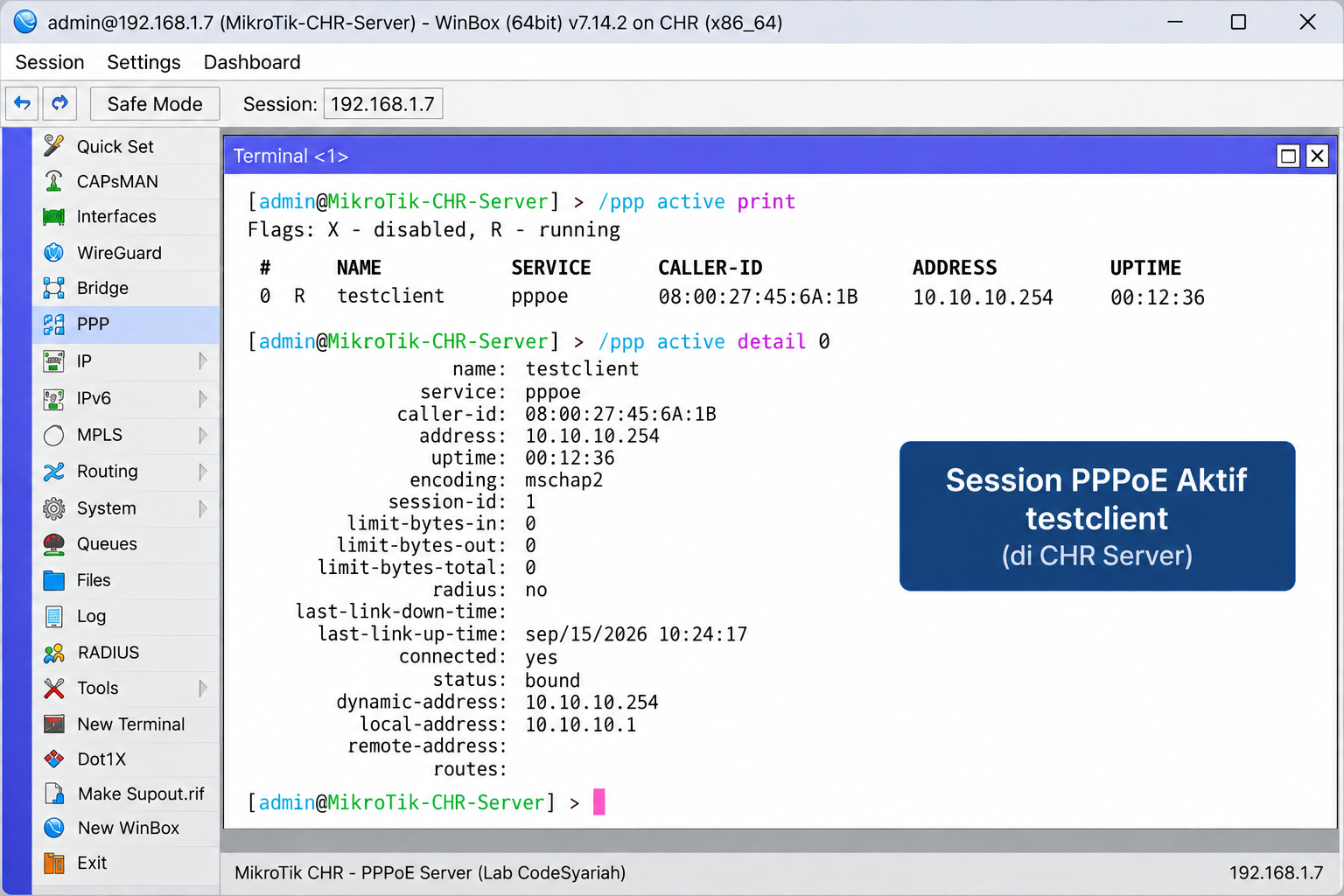Click the terminal cursor at prompt

coord(599,801)
